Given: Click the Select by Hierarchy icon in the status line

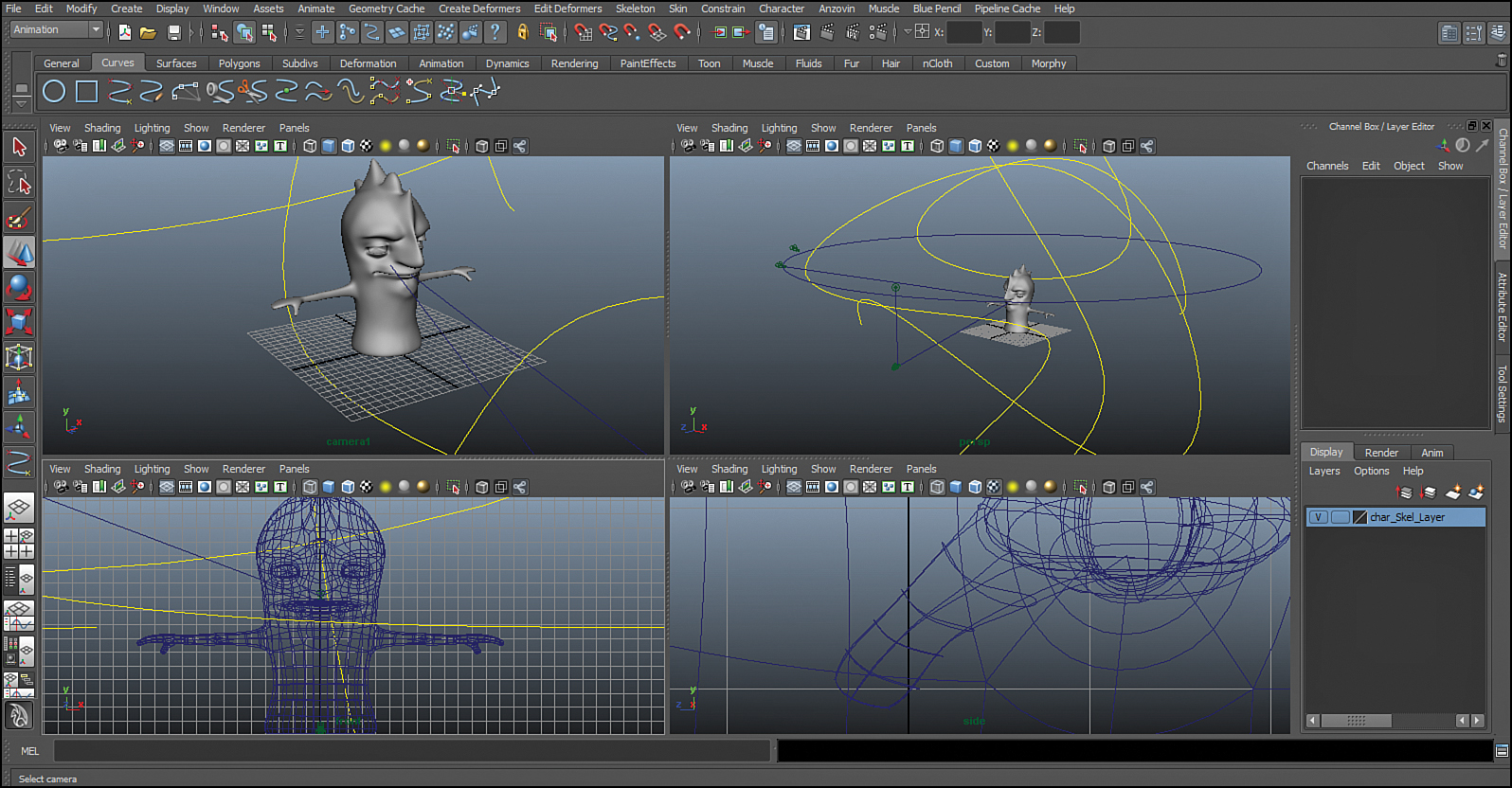Looking at the screenshot, I should tap(220, 32).
